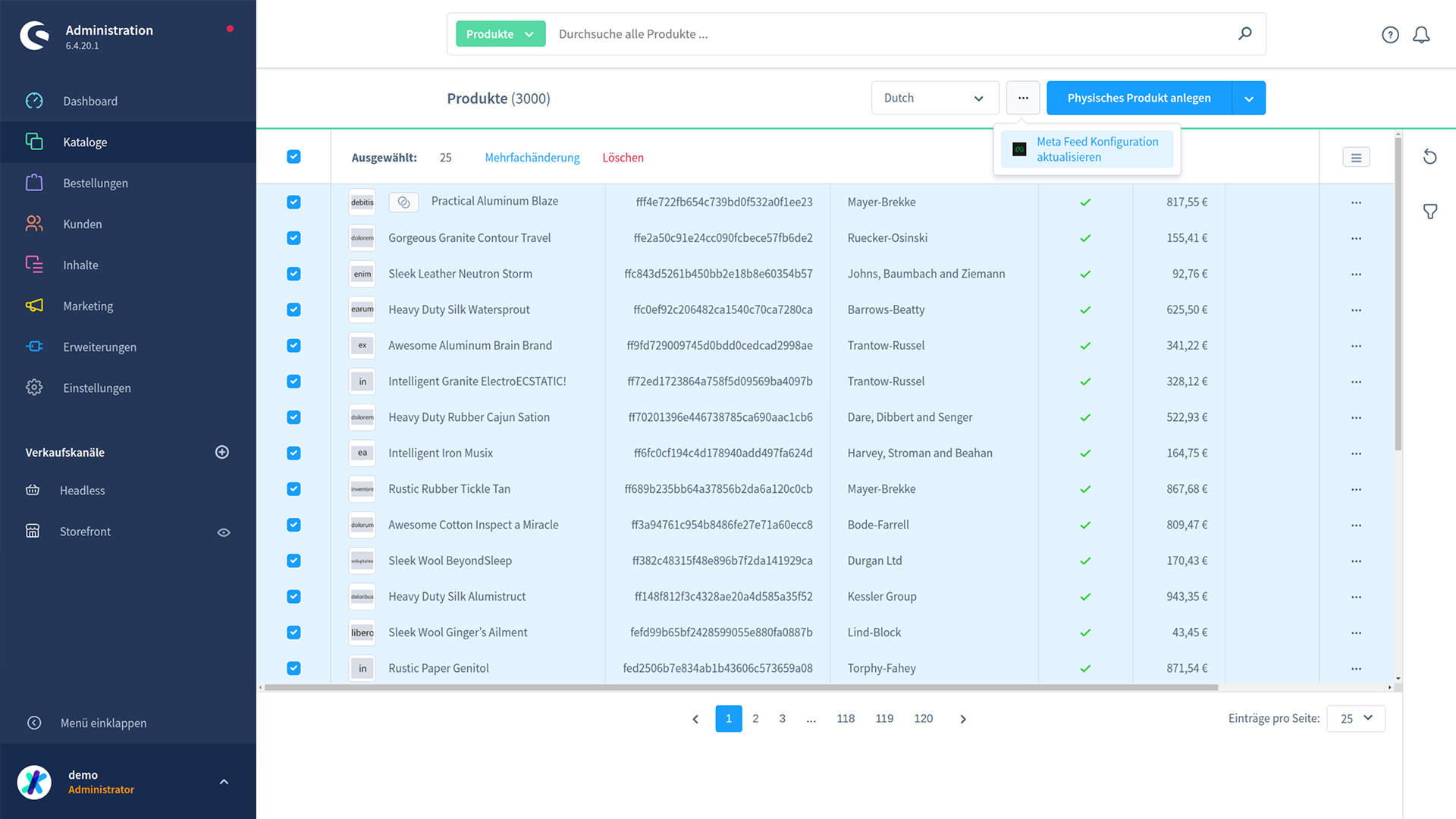Image resolution: width=1456 pixels, height=819 pixels.
Task: Click the notification bell icon
Action: coord(1421,35)
